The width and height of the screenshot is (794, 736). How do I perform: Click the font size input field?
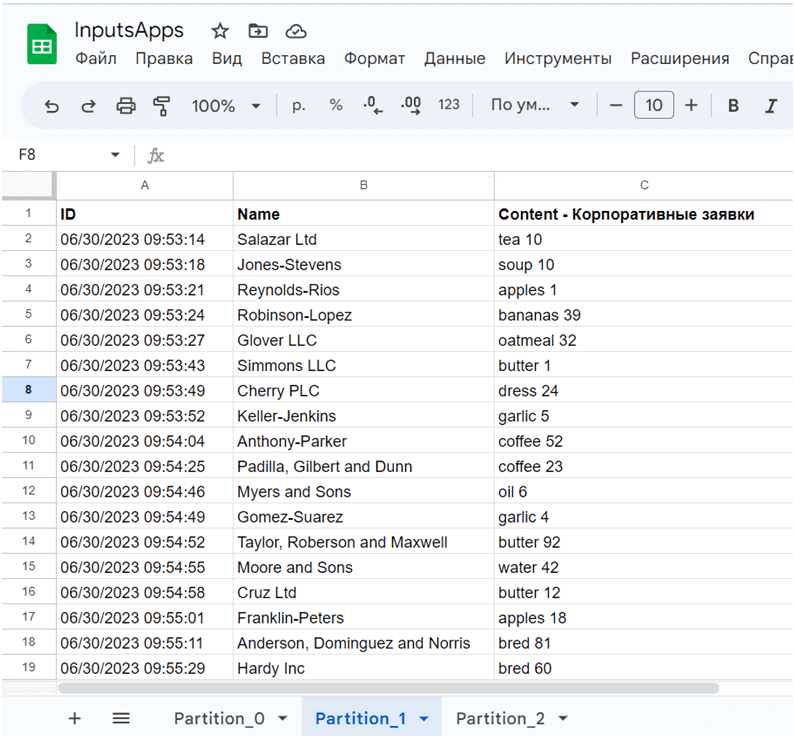pyautogui.click(x=654, y=105)
